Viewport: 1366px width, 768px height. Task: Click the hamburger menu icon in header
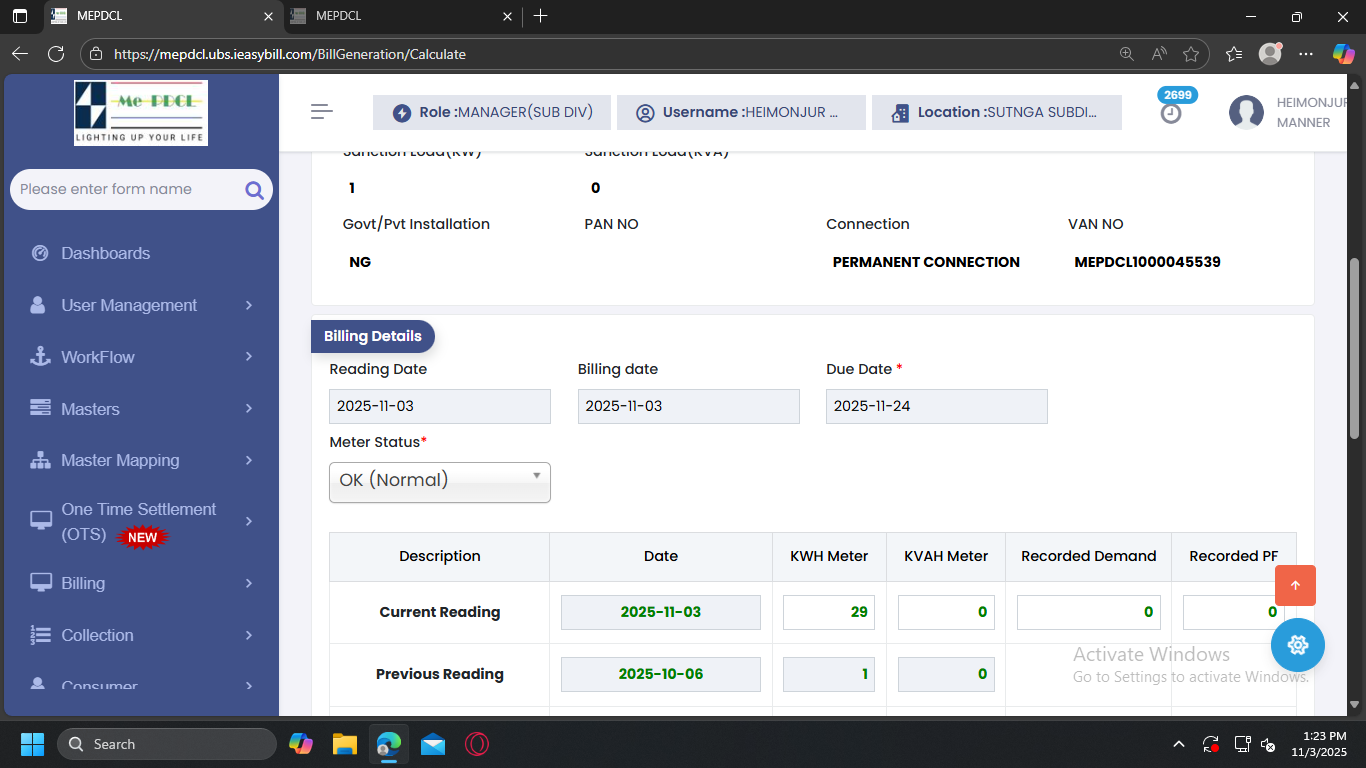point(321,112)
